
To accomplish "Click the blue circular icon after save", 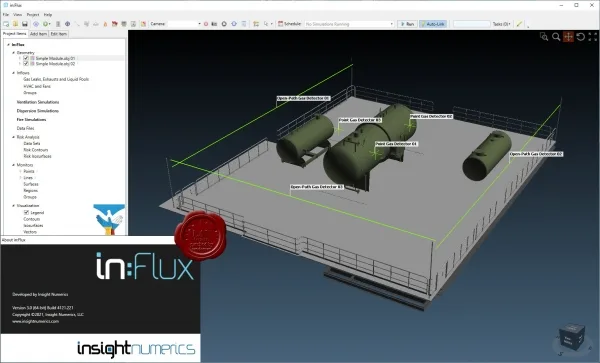I will (36, 24).
